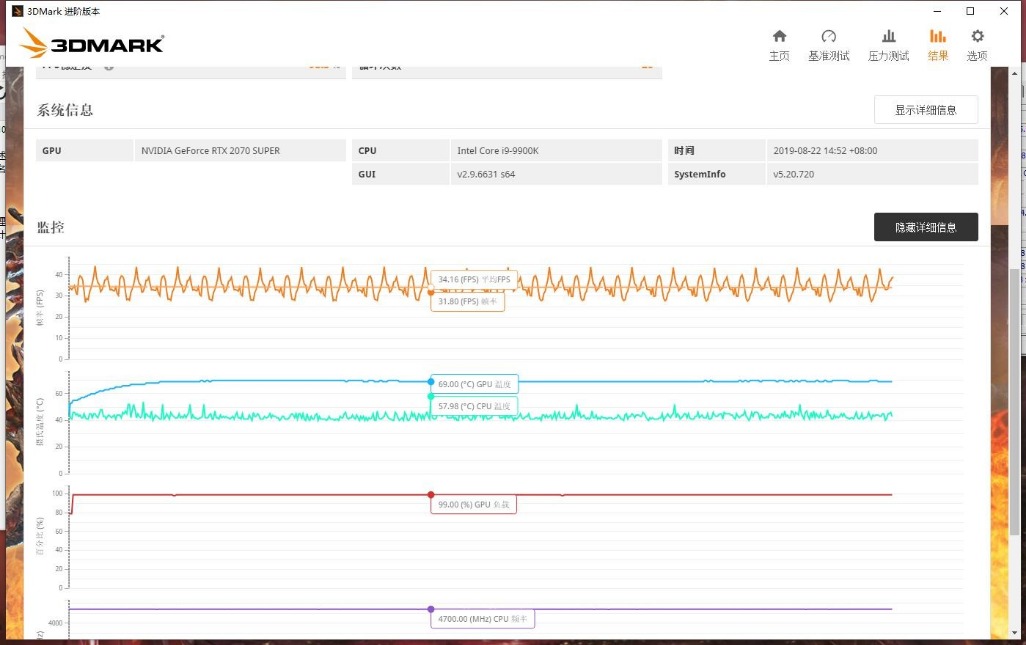Select the NVIDIA GeForce RTX 2070 SUPER value
1026x645 pixels.
coord(211,150)
